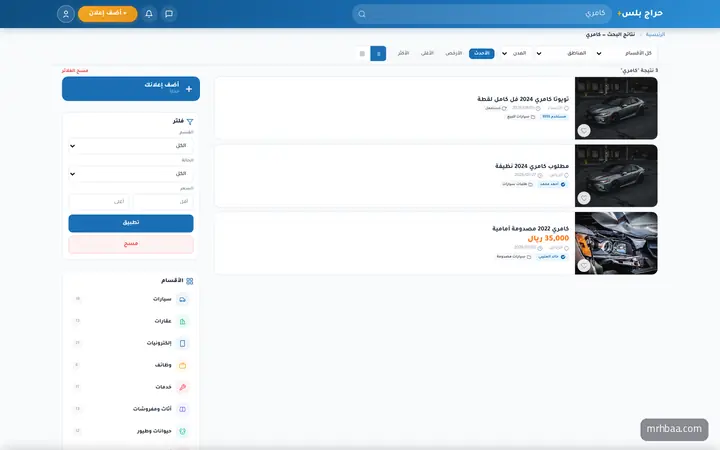Select the خدمات category row
Viewport: 720px width, 450px height.
point(131,387)
